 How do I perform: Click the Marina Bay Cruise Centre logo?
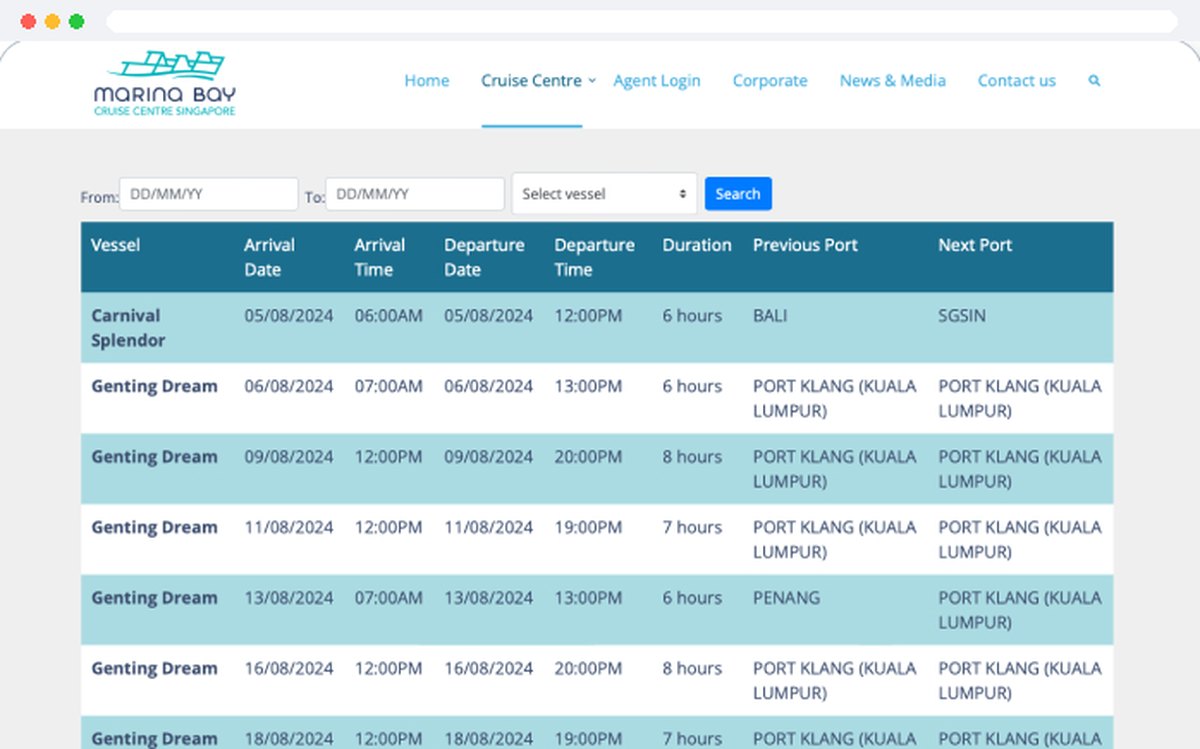pyautogui.click(x=165, y=83)
